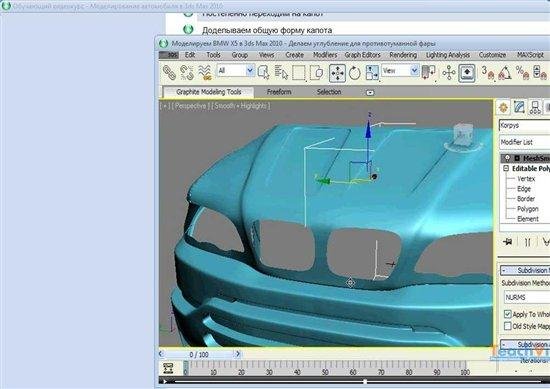The image size is (550, 389).
Task: Click the Use Pivot Point Center icon
Action: click(x=428, y=72)
